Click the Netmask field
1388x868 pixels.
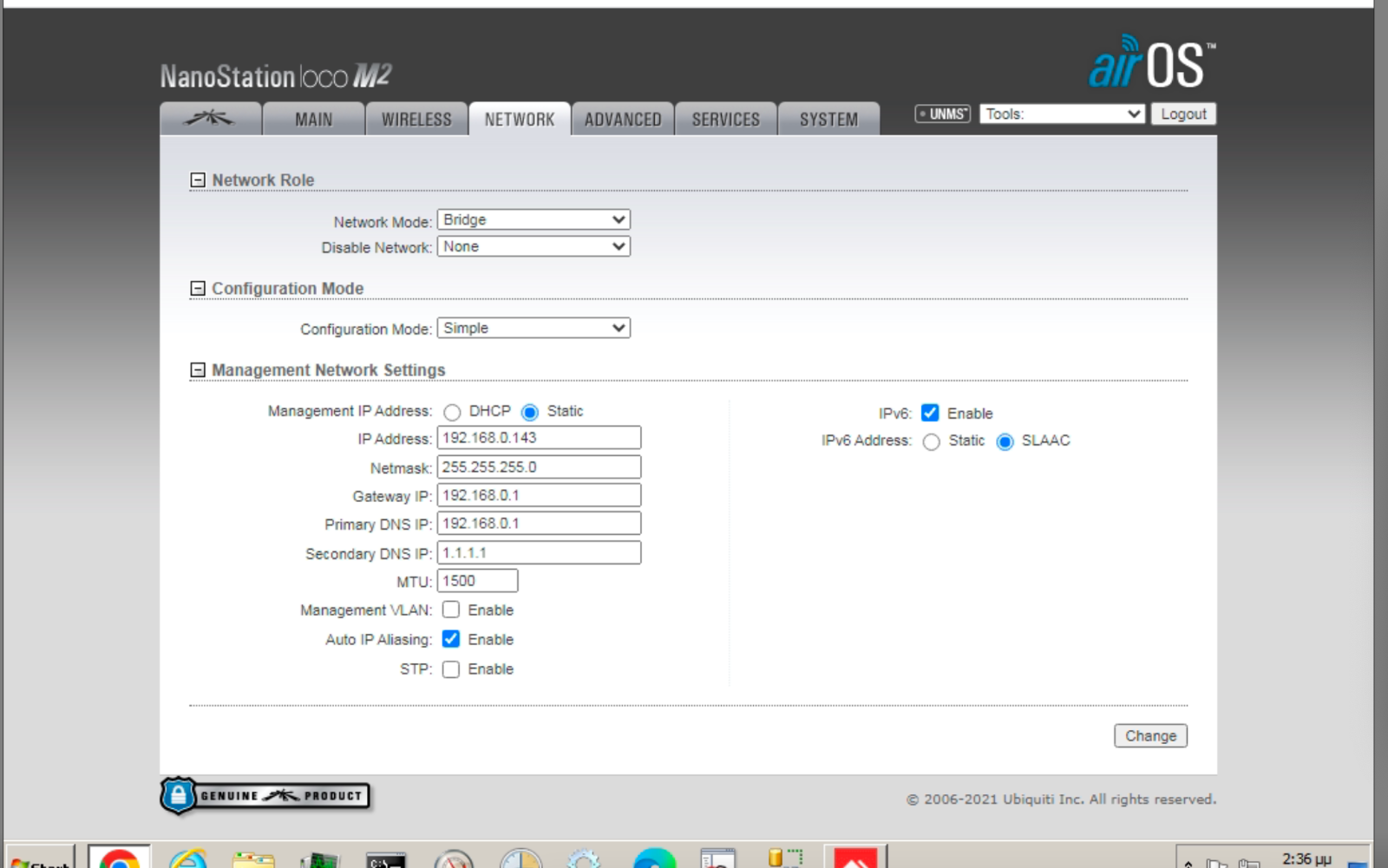539,467
